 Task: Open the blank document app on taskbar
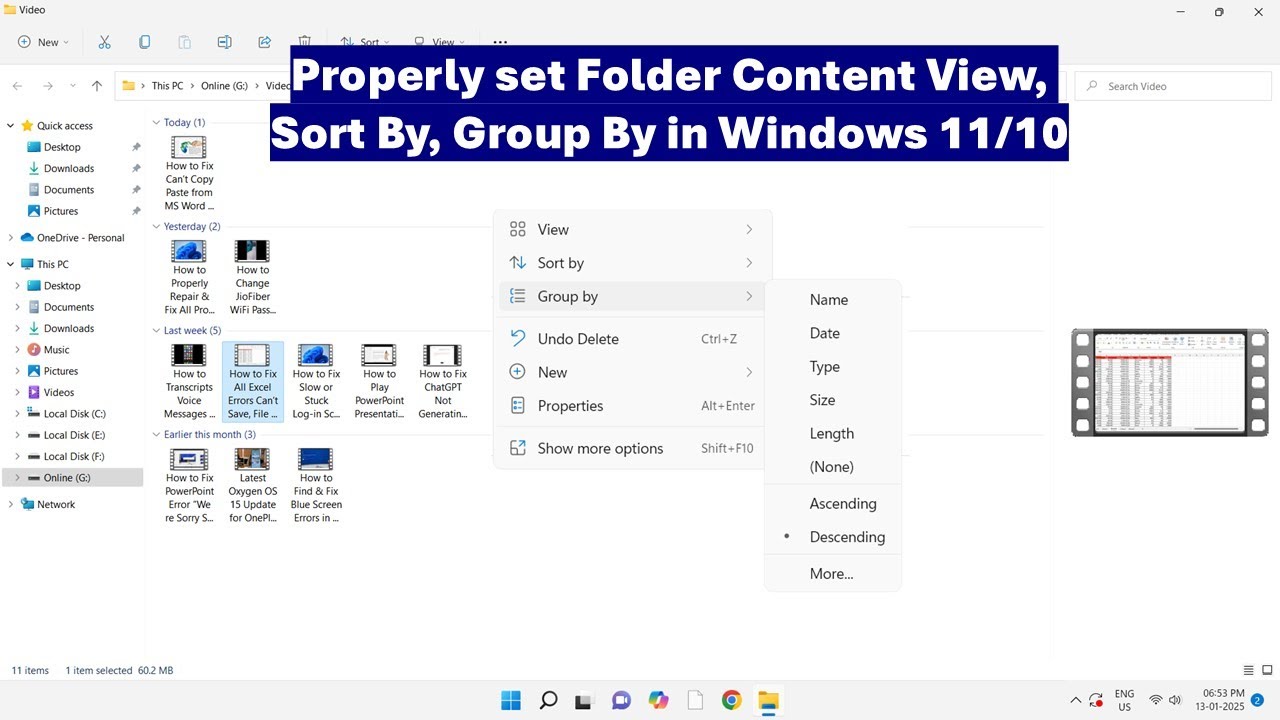(x=694, y=700)
